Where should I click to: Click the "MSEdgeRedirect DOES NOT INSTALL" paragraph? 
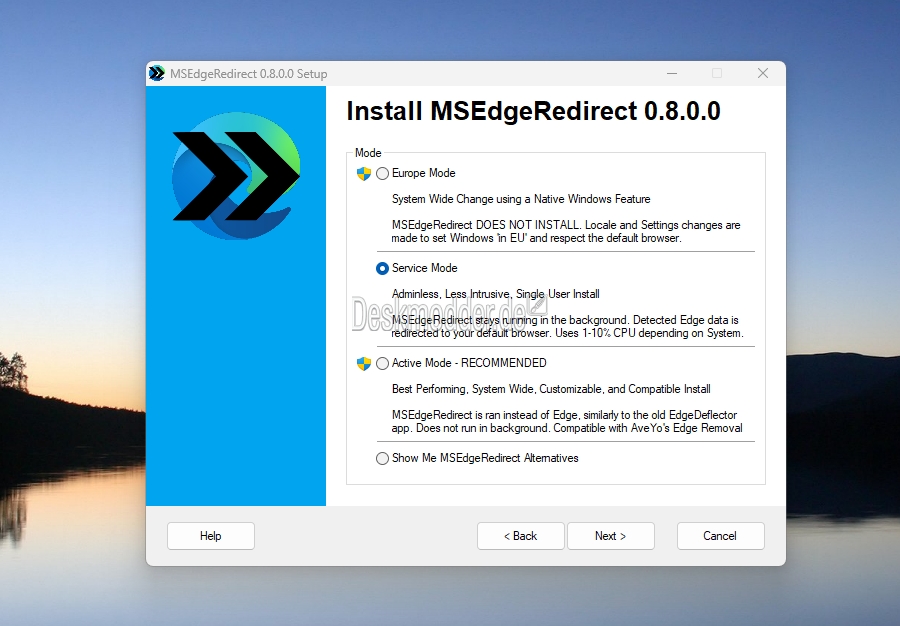[566, 231]
